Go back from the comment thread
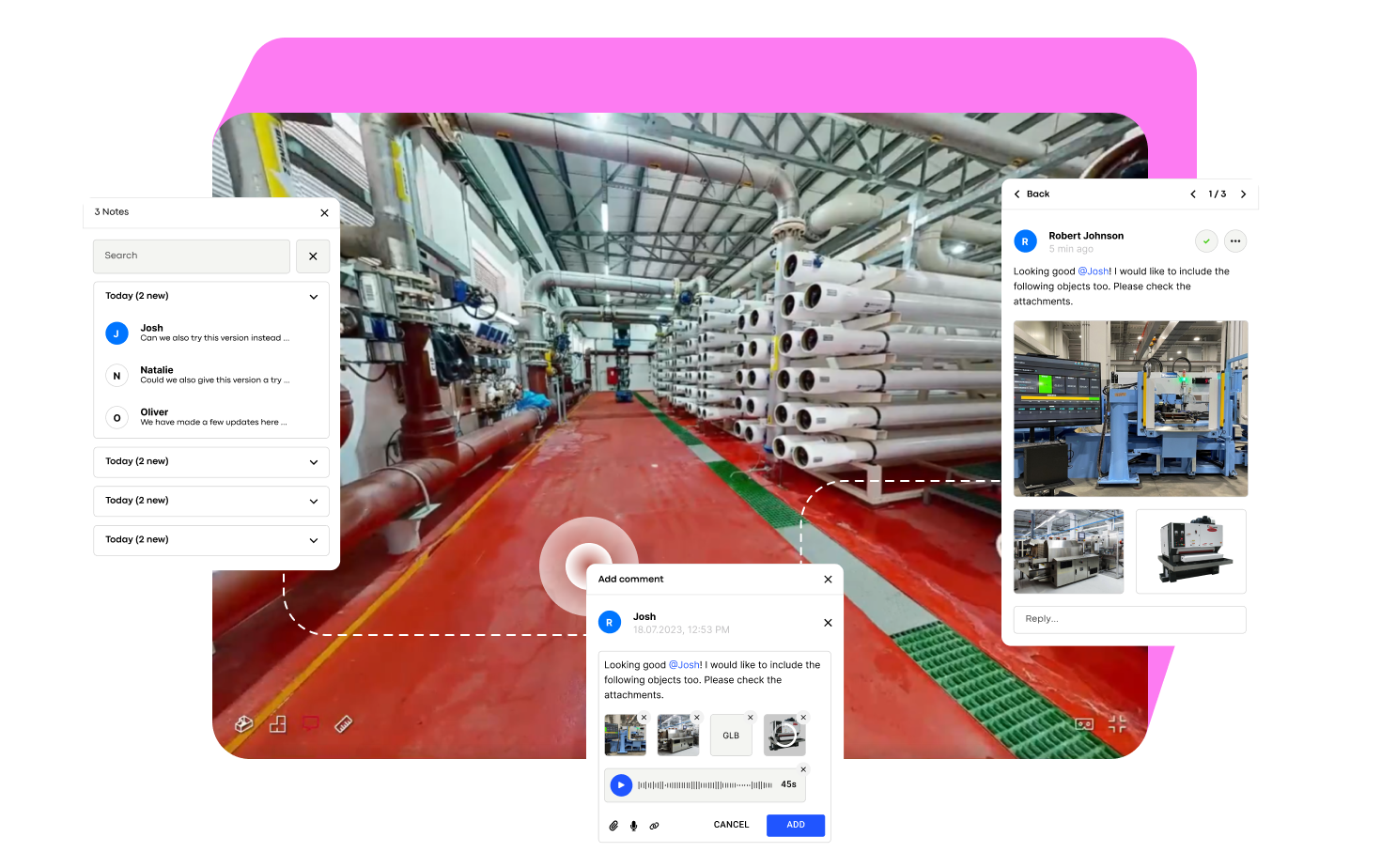 coord(1031,194)
